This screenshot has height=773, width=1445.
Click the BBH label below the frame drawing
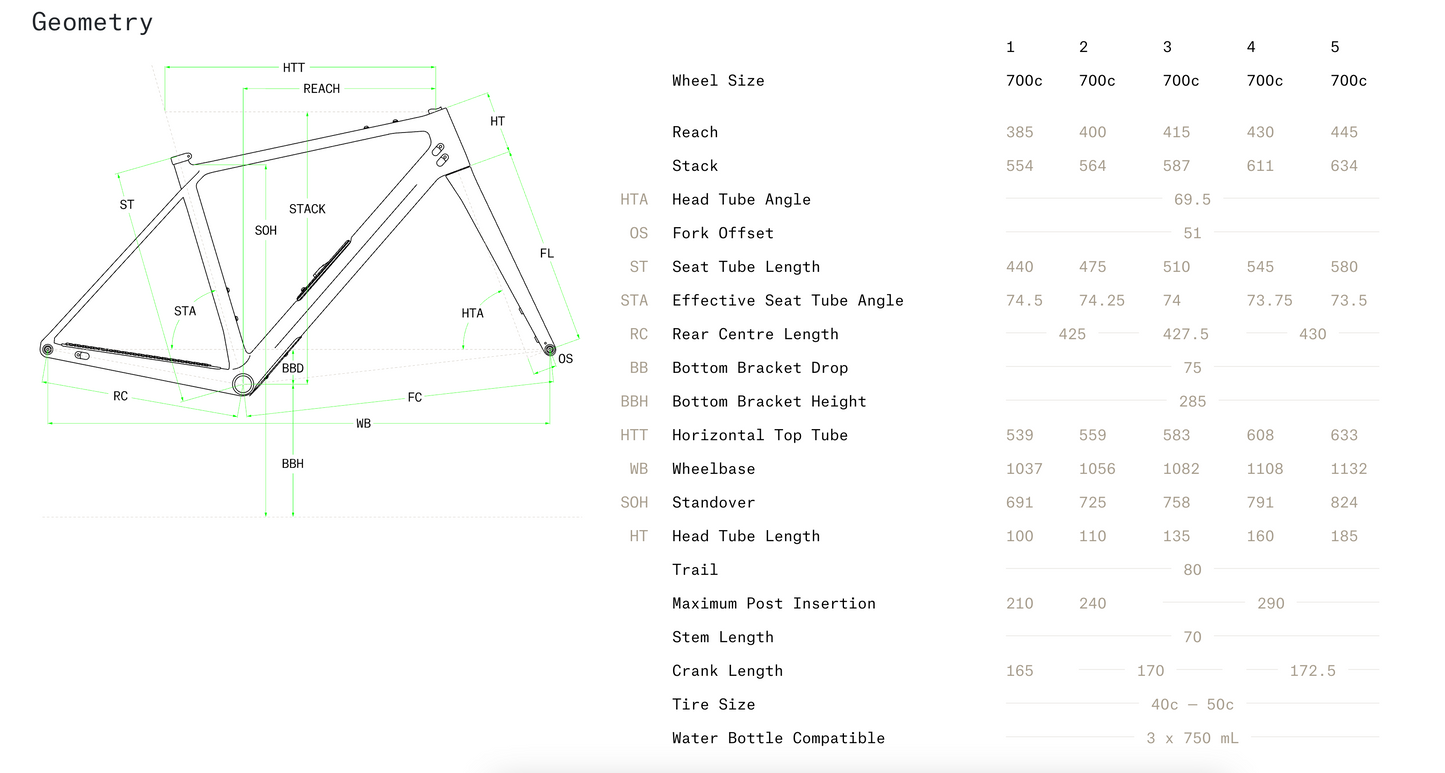pos(292,464)
